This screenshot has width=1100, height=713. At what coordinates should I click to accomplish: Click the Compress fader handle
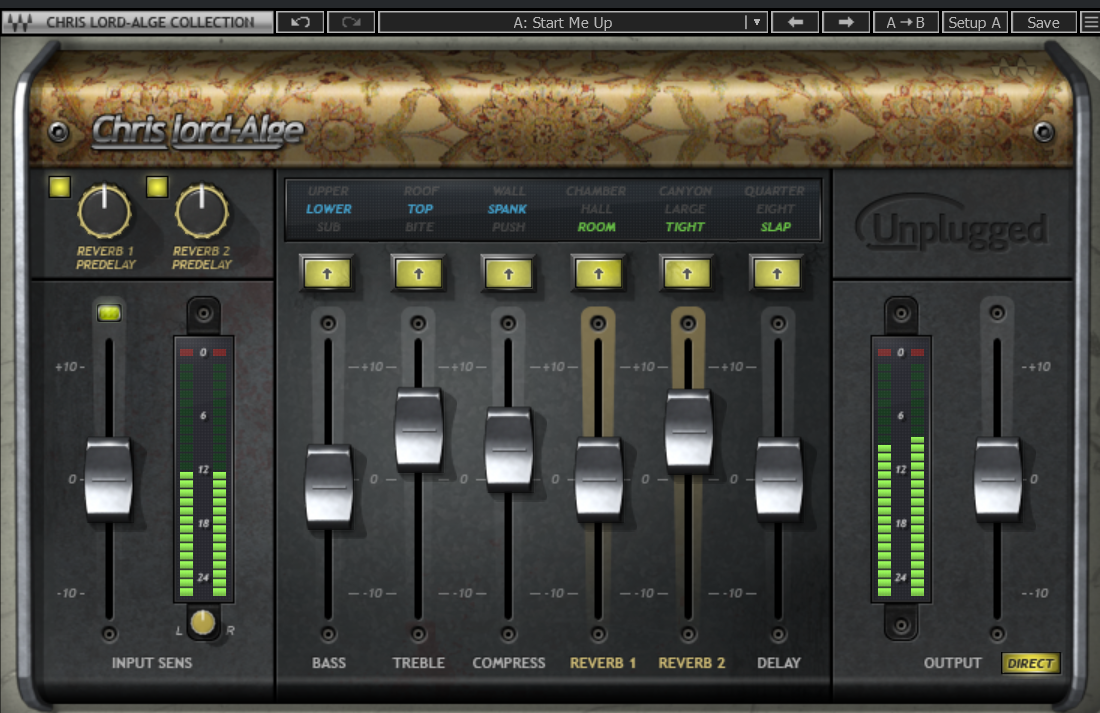pos(509,449)
